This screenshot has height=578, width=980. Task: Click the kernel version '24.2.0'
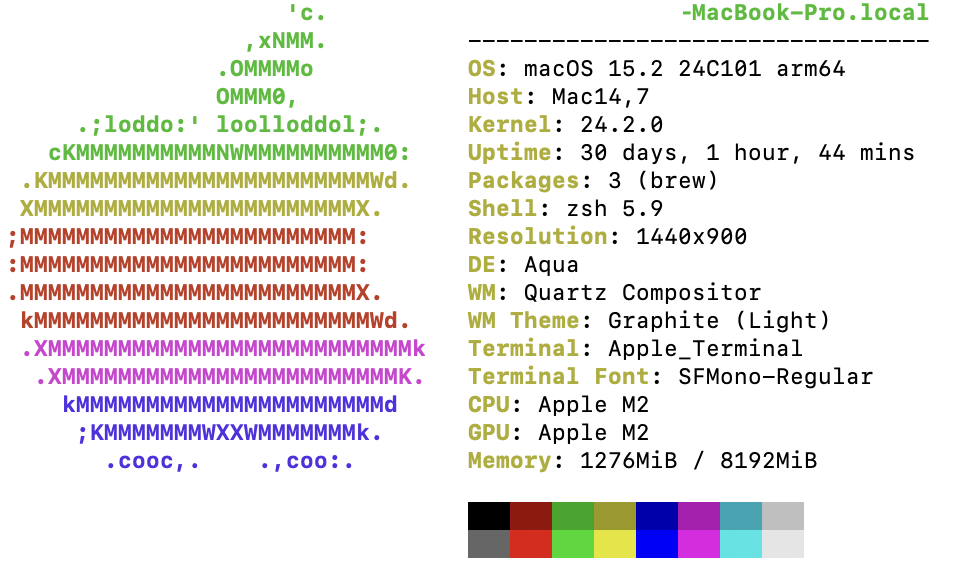tap(622, 125)
